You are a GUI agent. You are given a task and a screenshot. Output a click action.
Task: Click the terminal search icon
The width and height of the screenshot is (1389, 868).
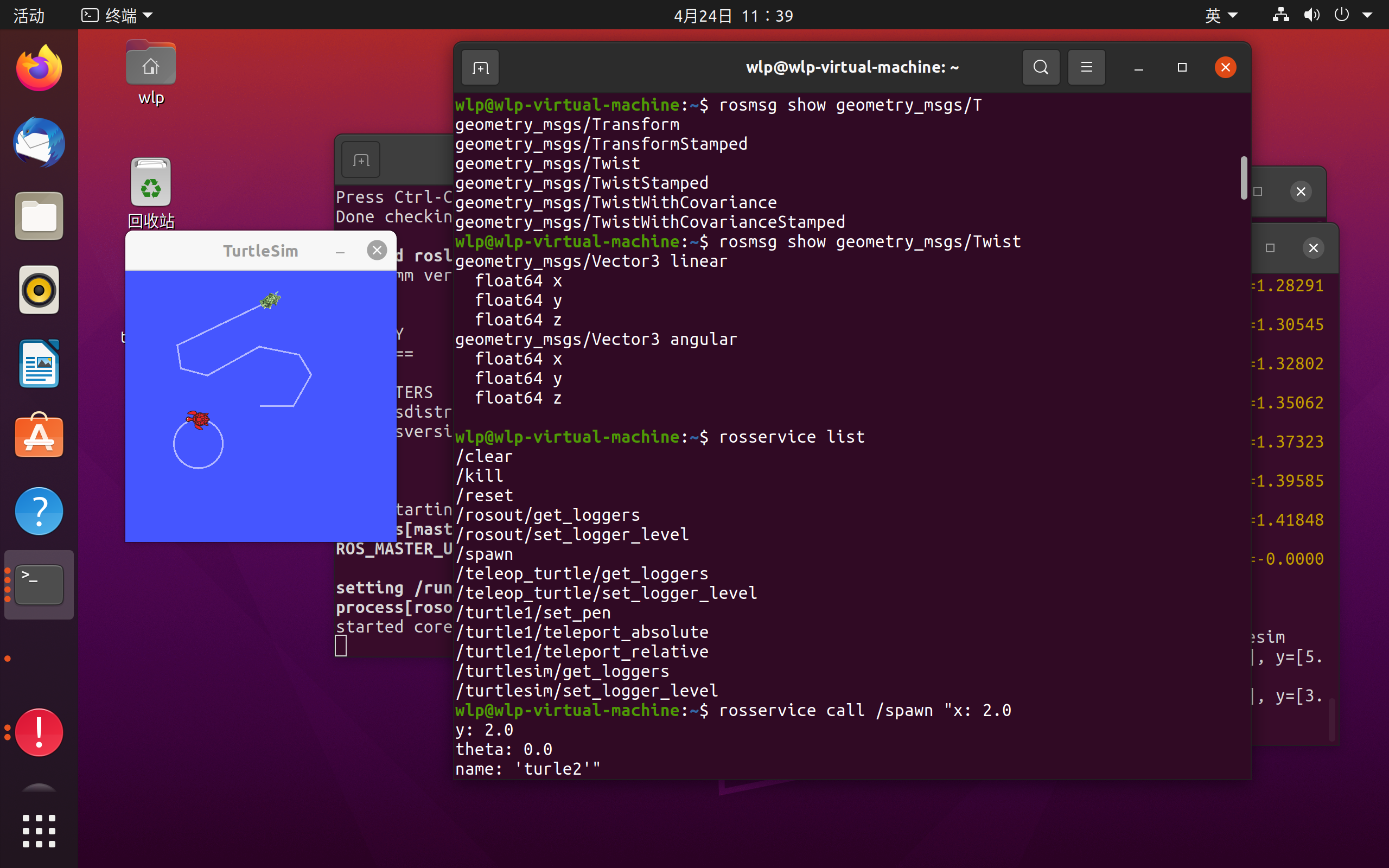click(1041, 68)
